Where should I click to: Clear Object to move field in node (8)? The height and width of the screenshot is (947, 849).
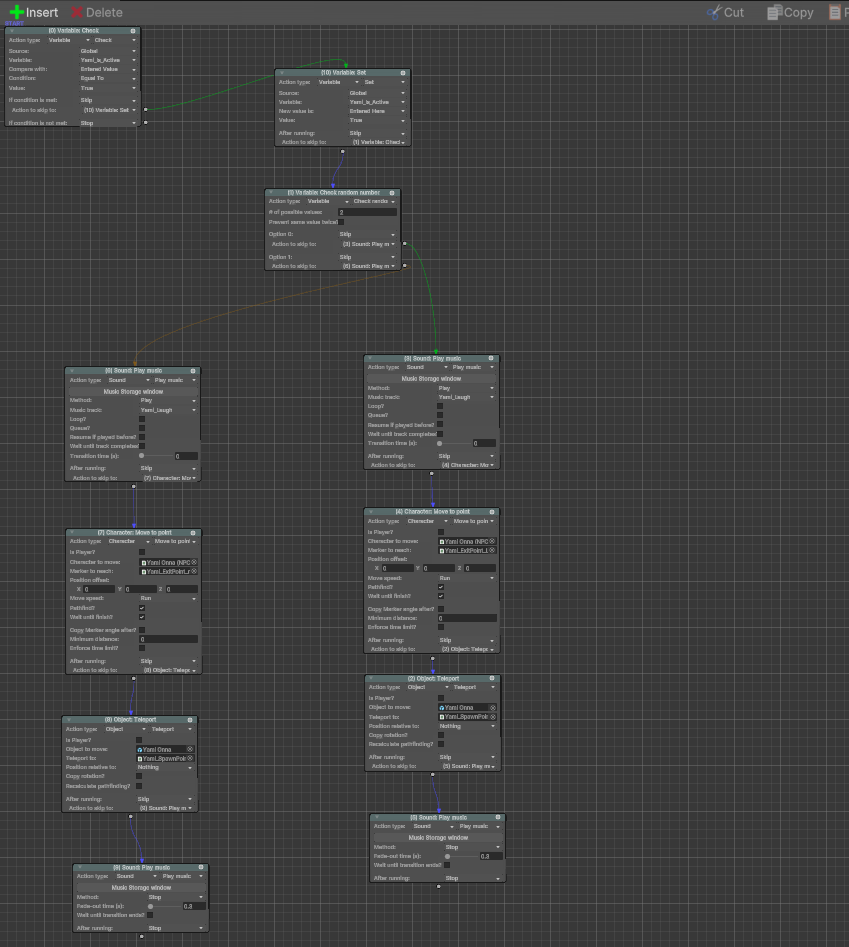tap(190, 749)
